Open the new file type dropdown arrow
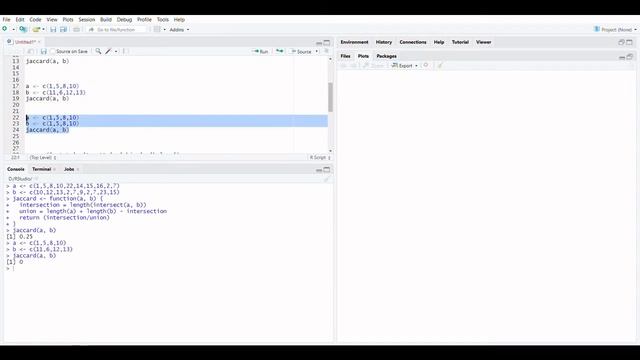This screenshot has height=360, width=640. (x=13, y=29)
